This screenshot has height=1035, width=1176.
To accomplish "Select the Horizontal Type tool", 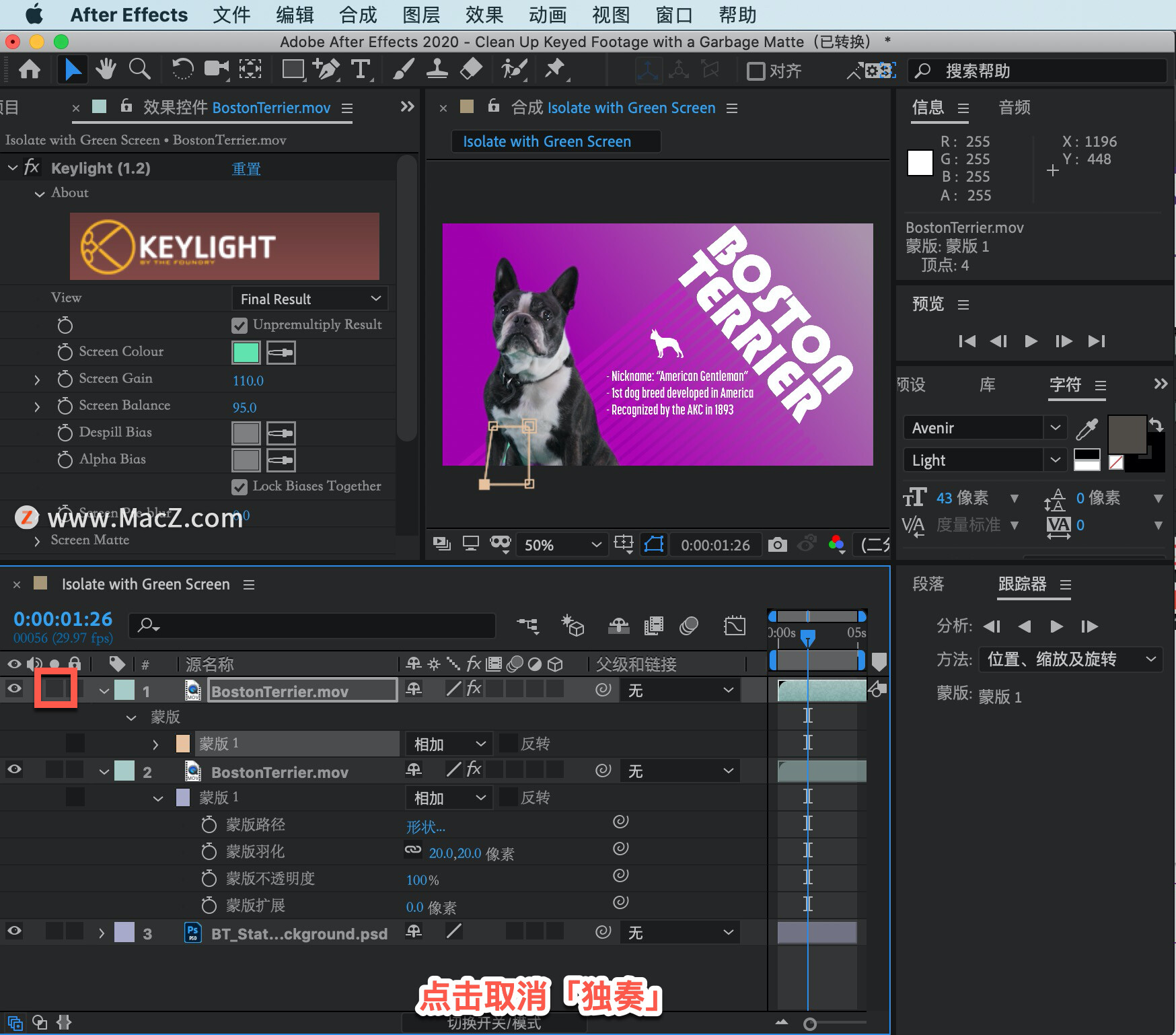I will [361, 69].
